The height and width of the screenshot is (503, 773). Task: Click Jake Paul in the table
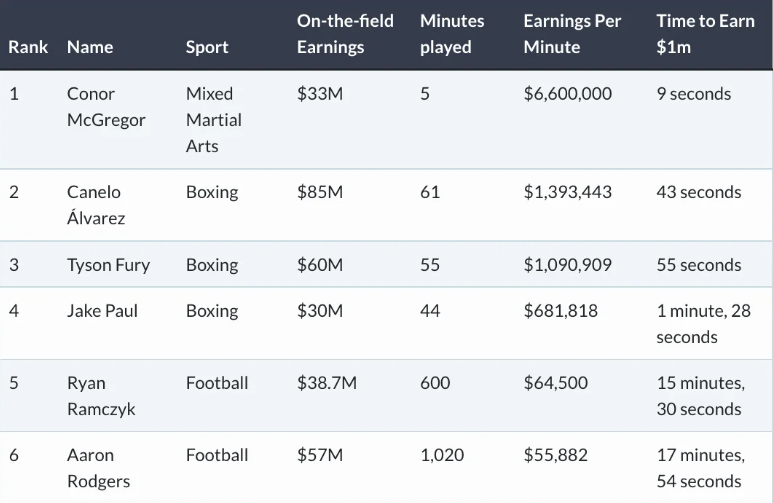click(102, 311)
